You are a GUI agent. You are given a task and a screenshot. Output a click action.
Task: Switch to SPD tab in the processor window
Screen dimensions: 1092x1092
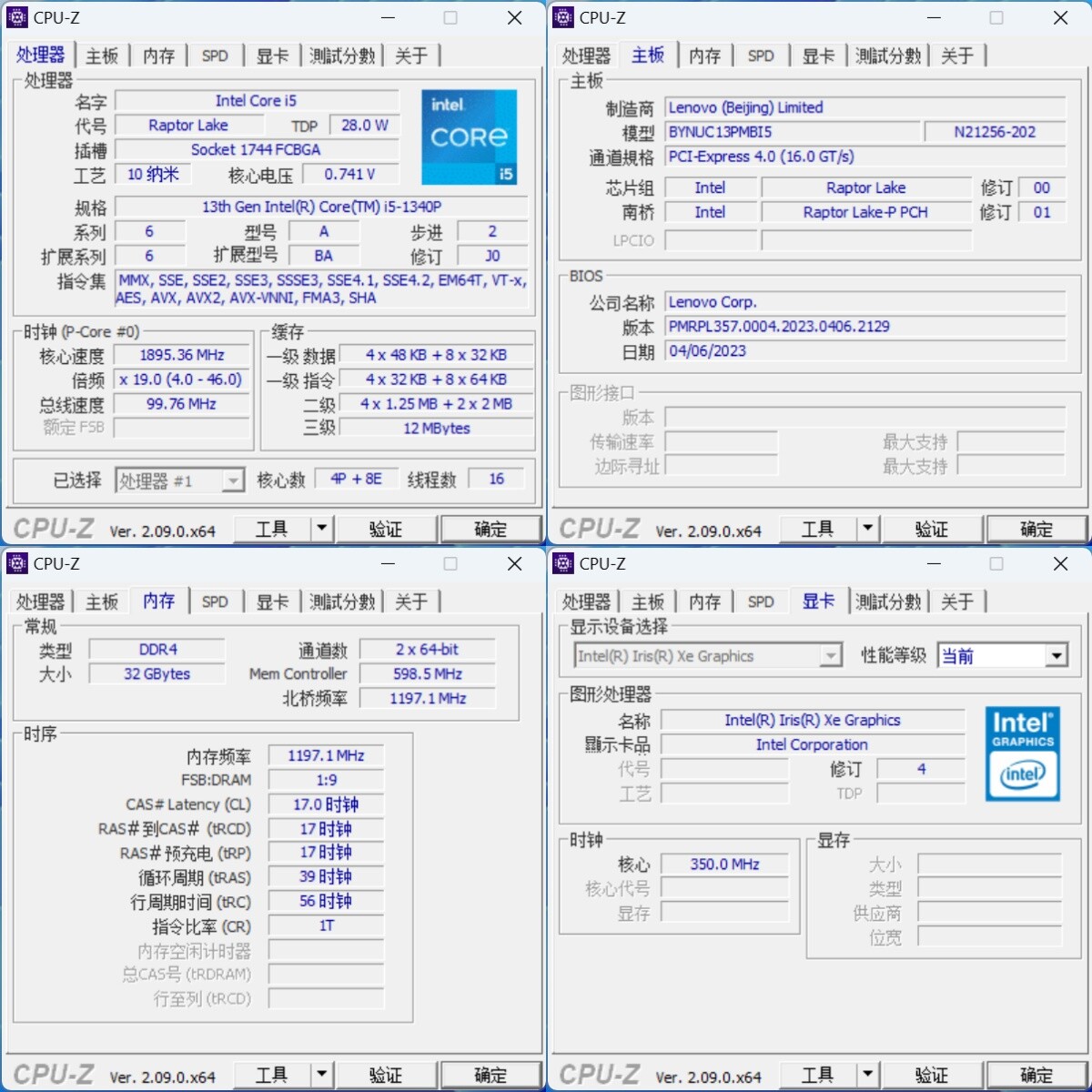pos(215,56)
